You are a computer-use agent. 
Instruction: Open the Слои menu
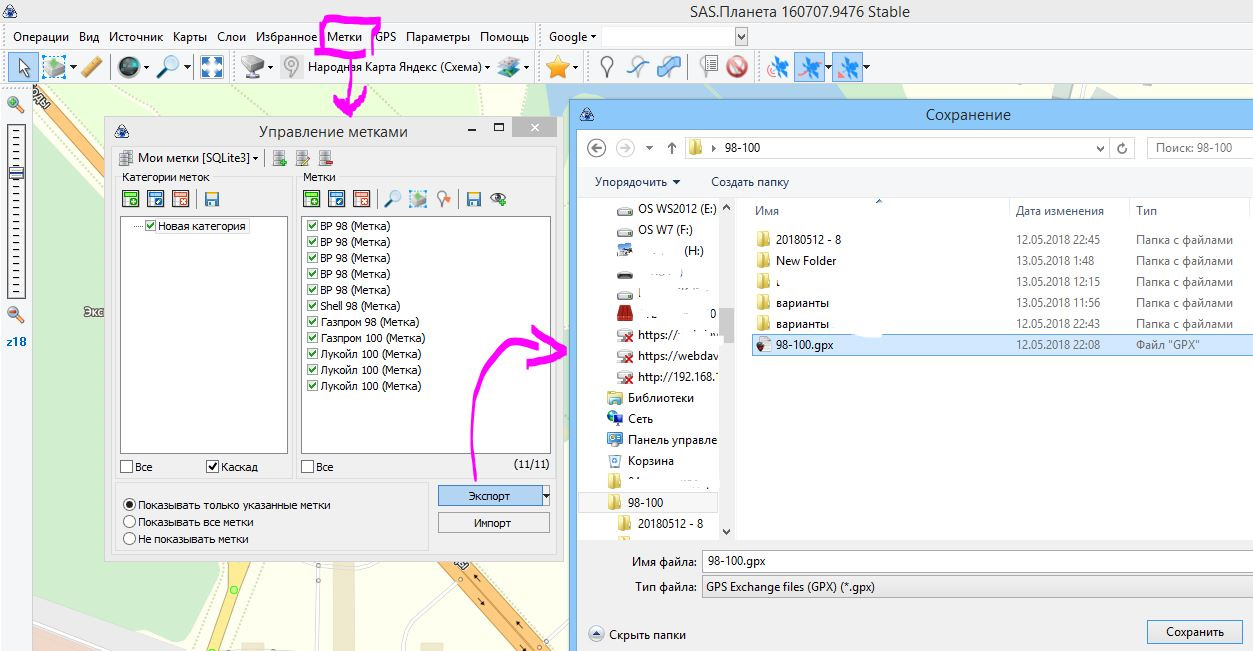click(232, 37)
